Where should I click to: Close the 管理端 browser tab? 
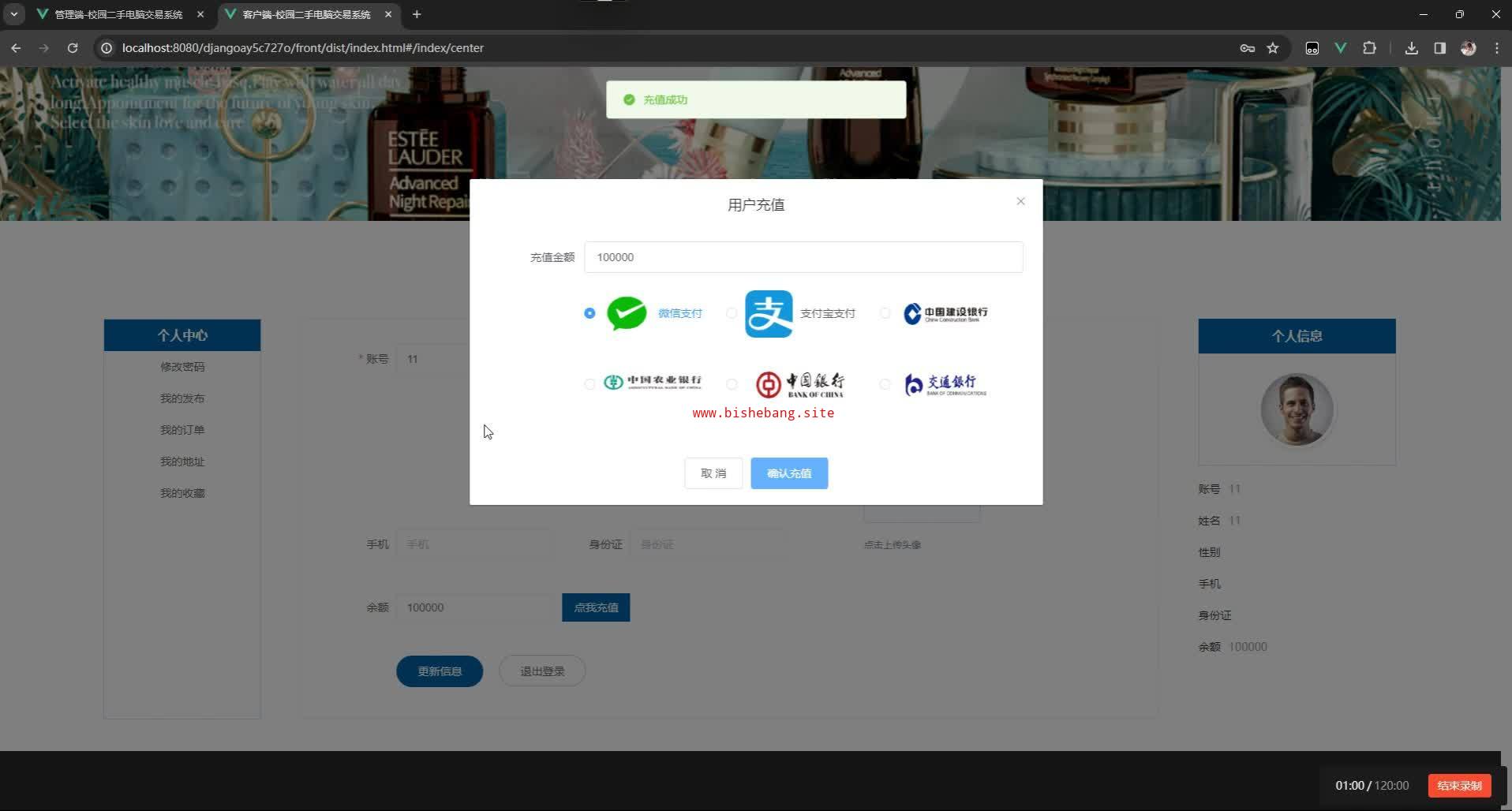(x=200, y=14)
